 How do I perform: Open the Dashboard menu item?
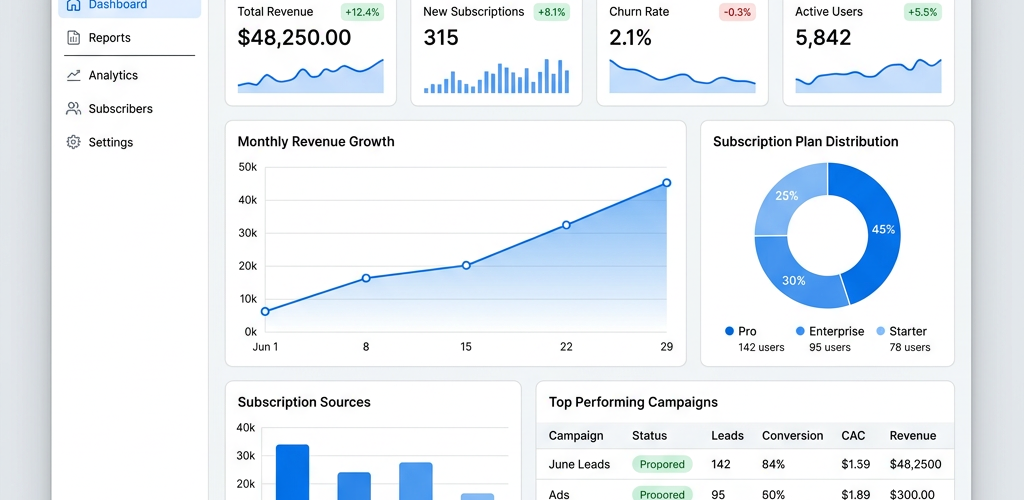[x=129, y=6]
